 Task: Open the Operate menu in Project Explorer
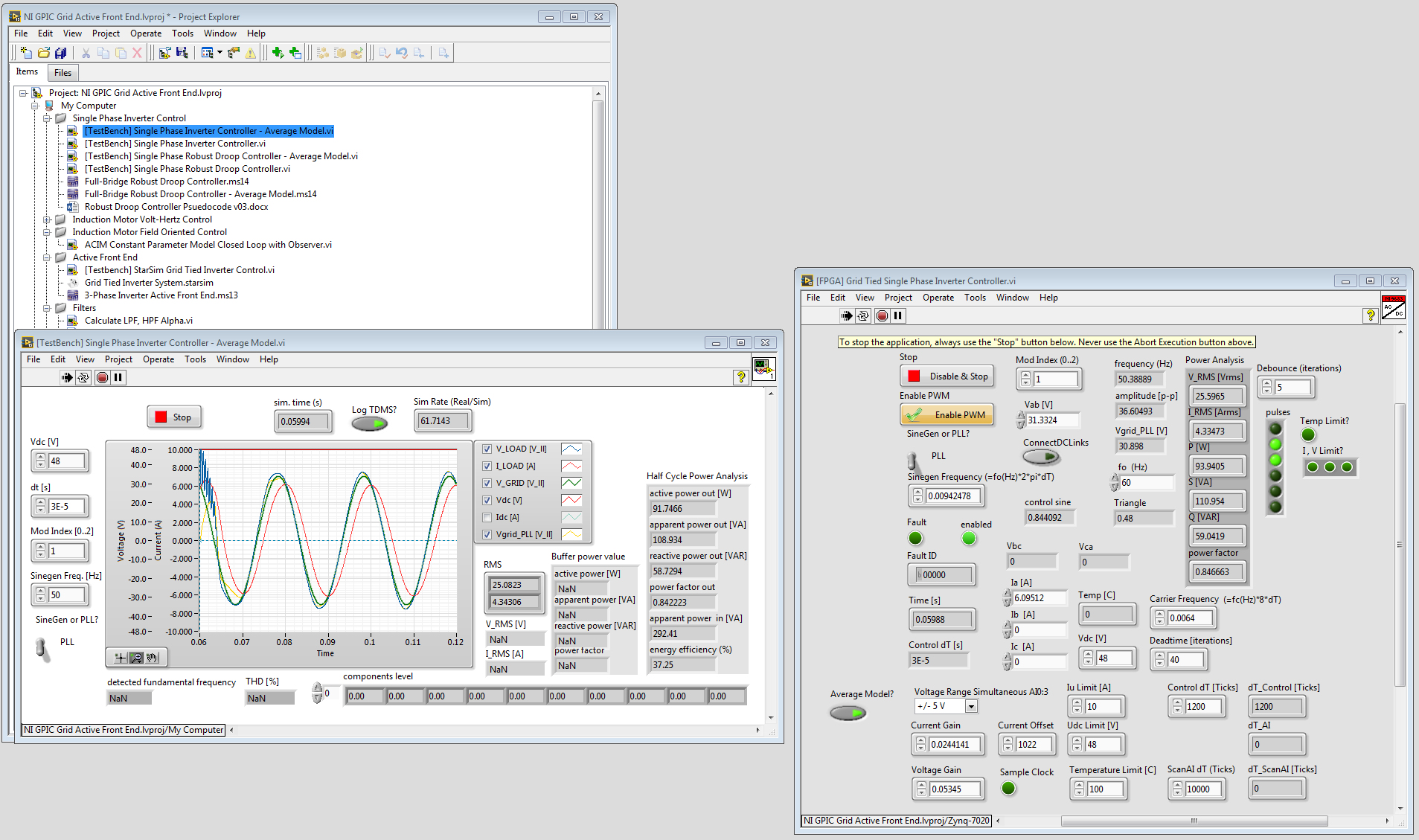pos(146,33)
